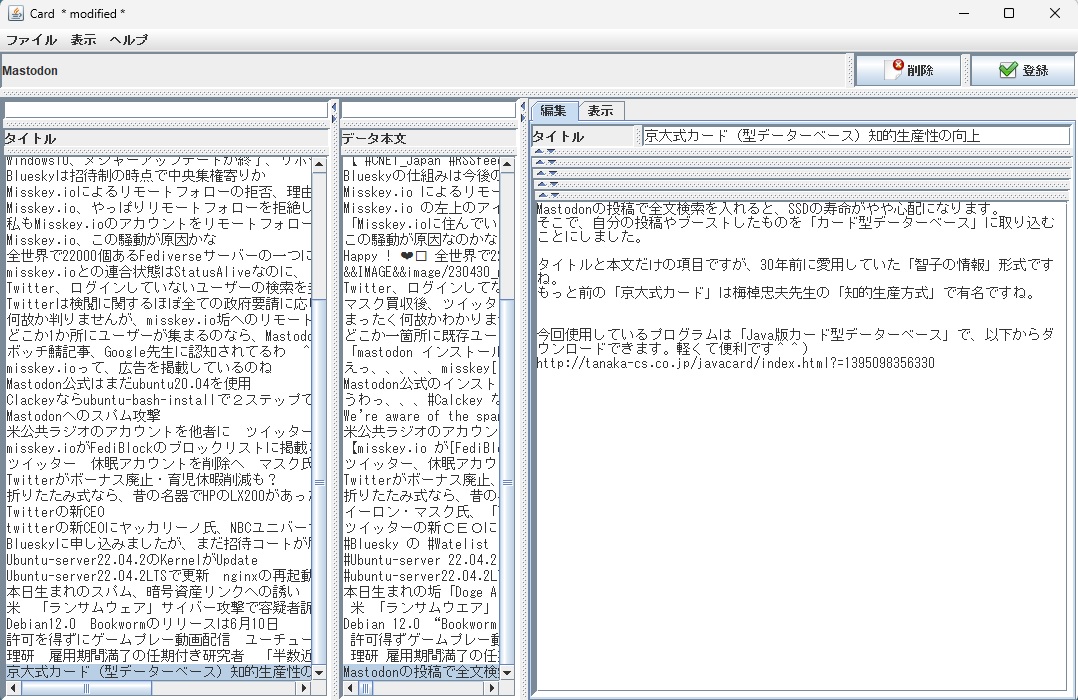Expand title list using right arrow on first divider
The width and height of the screenshot is (1078, 700).
point(333,118)
